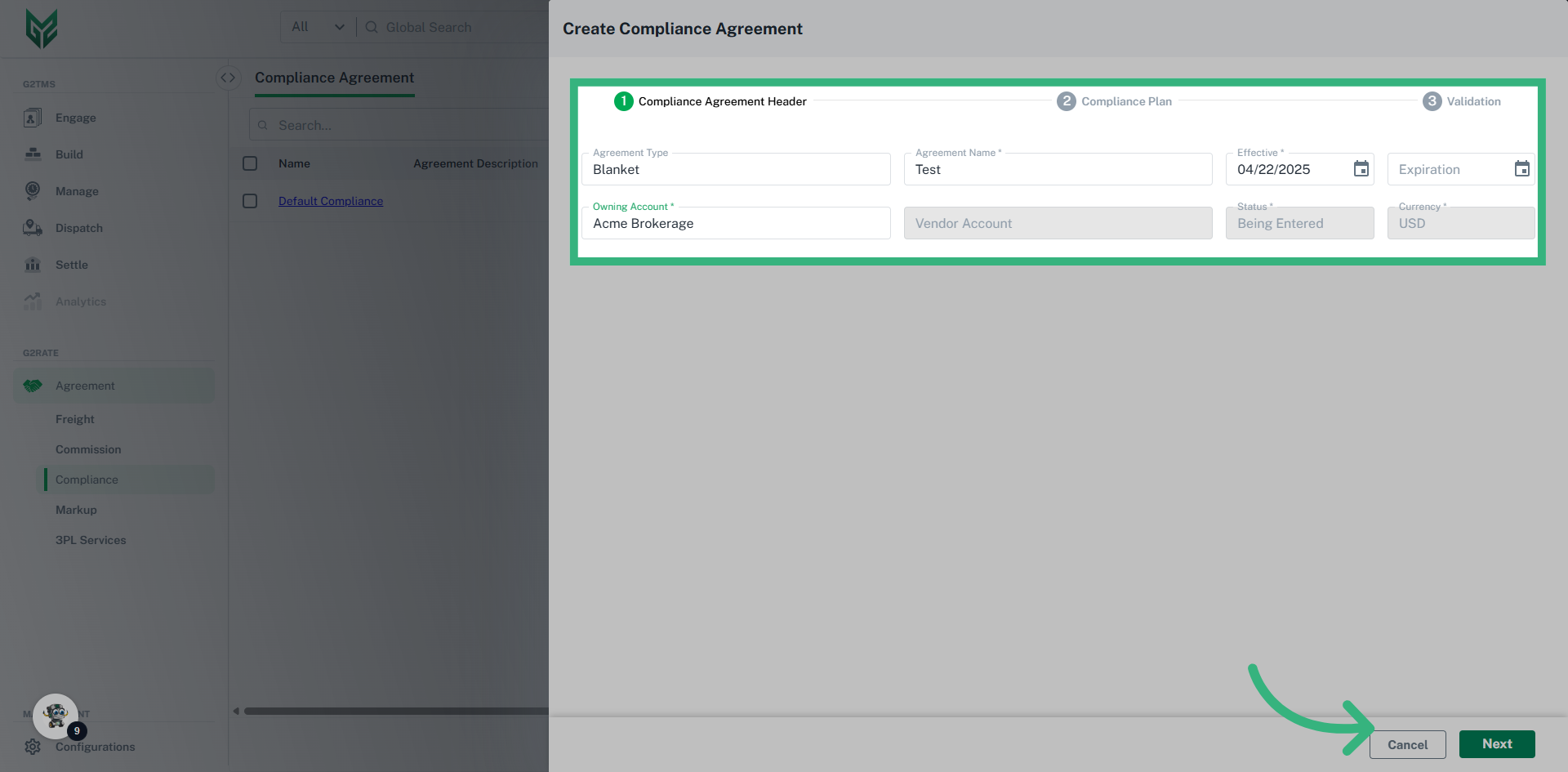The height and width of the screenshot is (772, 1568).
Task: Select the Dispatch truck icon
Action: coord(33,228)
